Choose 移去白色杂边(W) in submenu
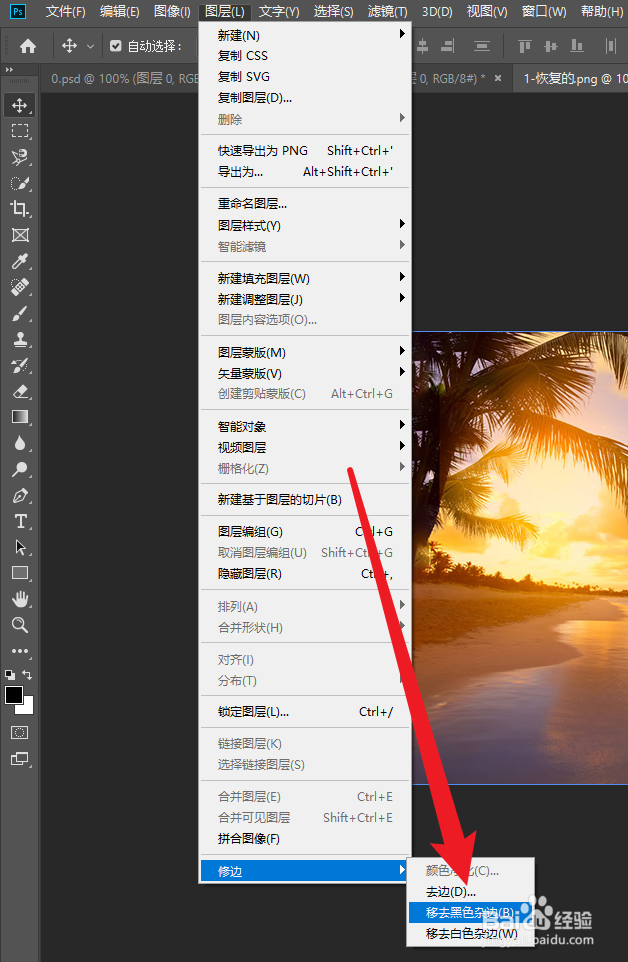Image resolution: width=628 pixels, height=962 pixels. click(x=471, y=934)
